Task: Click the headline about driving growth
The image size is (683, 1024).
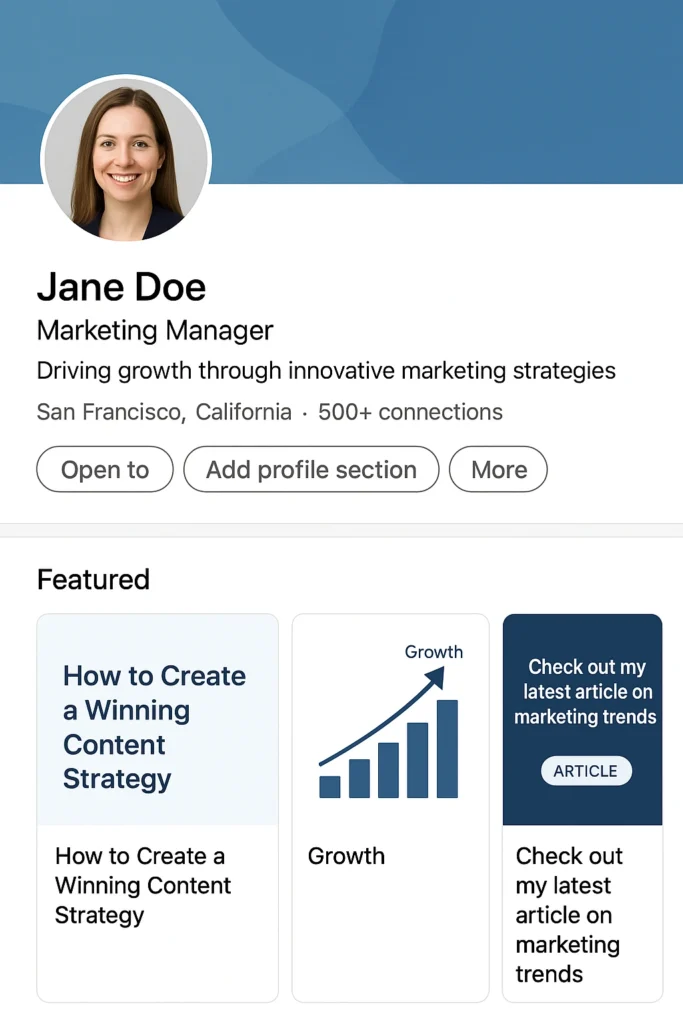Action: point(326,371)
